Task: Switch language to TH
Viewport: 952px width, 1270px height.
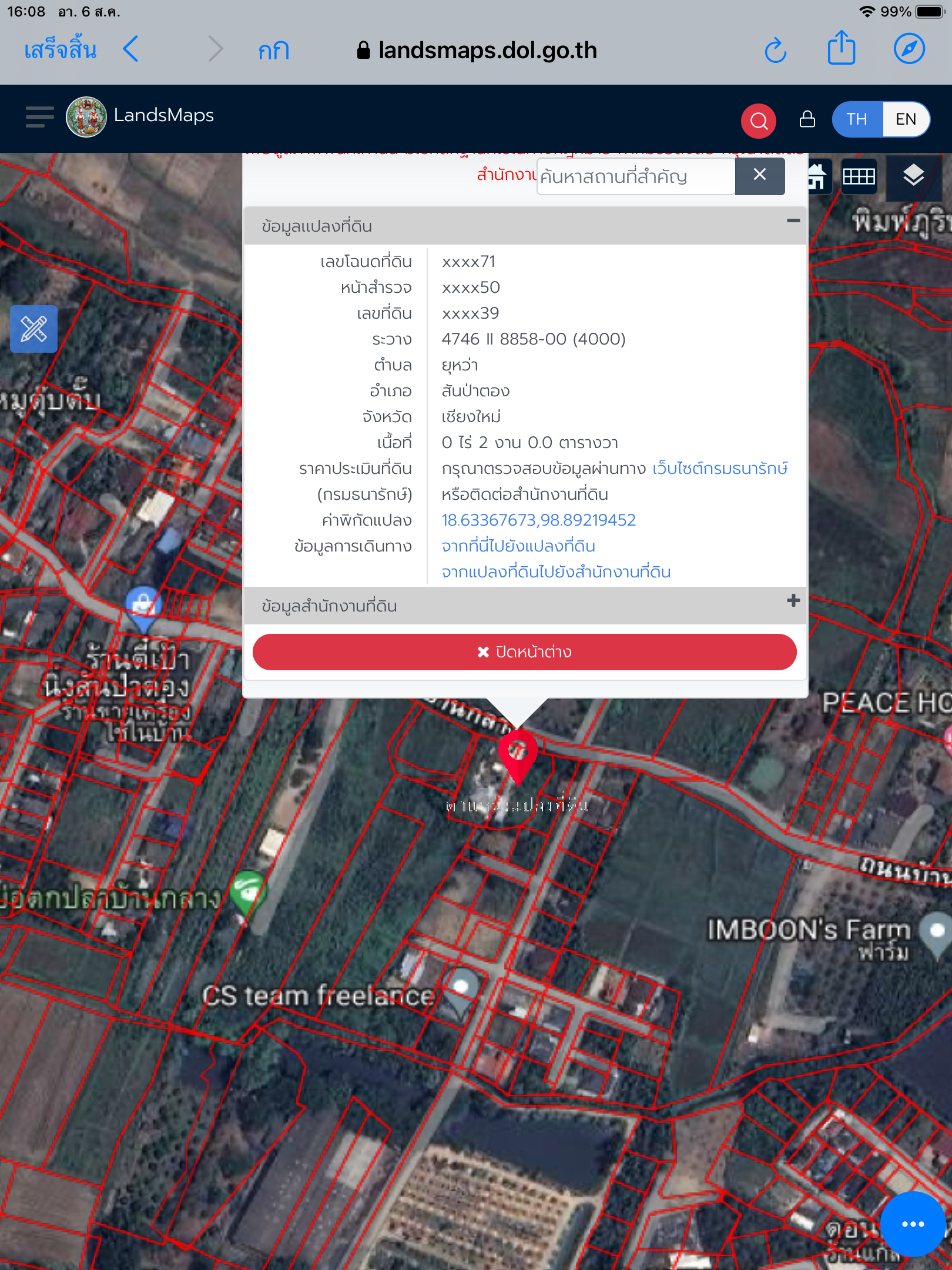Action: (857, 119)
